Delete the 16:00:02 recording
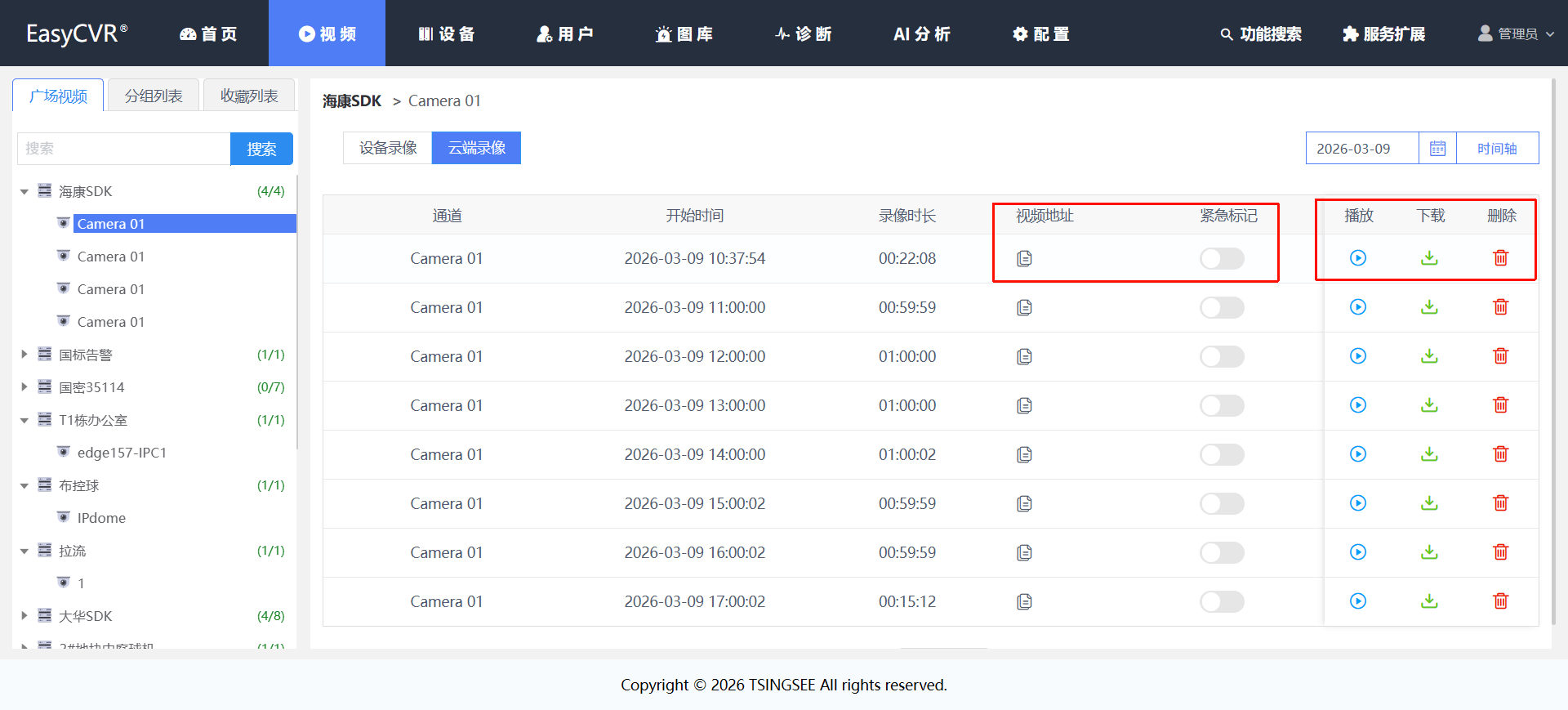This screenshot has width=1568, height=710. point(1500,552)
